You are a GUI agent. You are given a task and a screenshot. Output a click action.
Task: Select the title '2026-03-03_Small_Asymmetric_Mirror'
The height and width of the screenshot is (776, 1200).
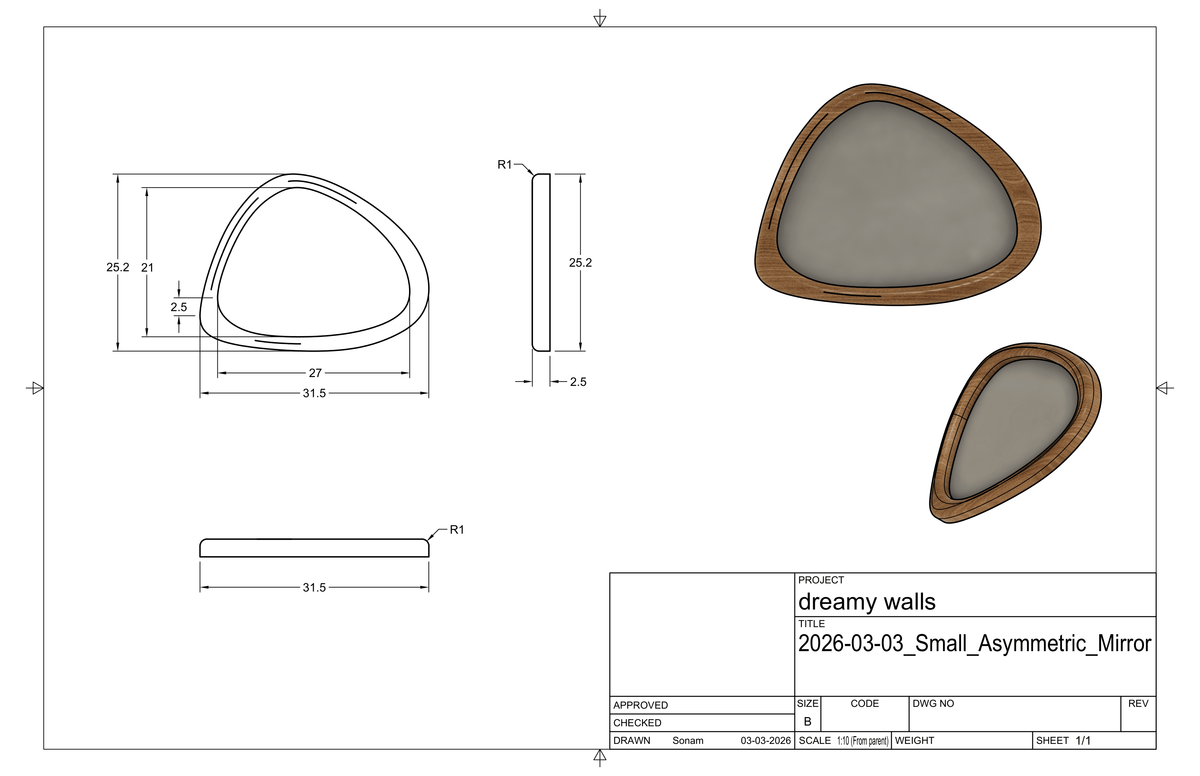(974, 643)
